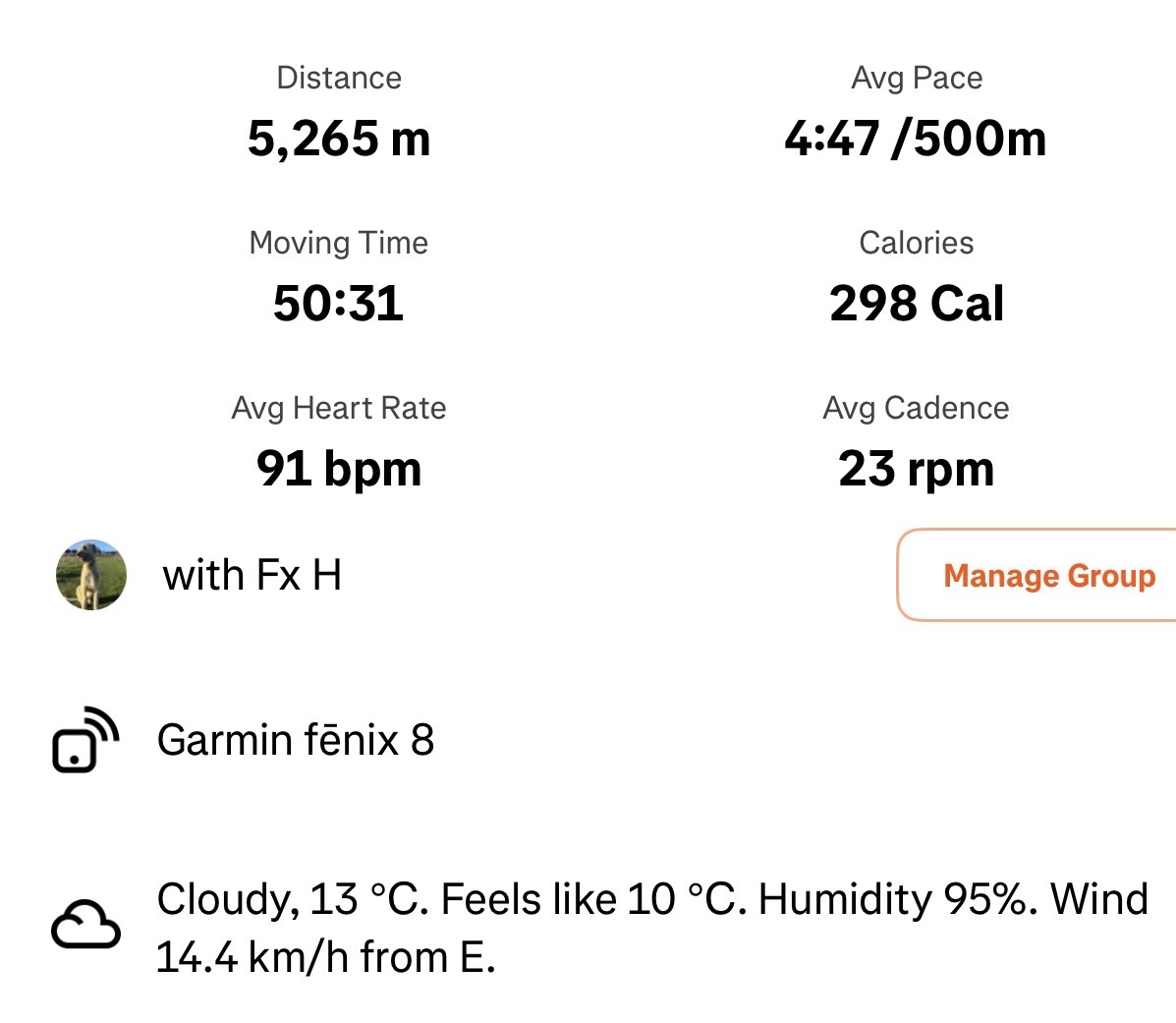The height and width of the screenshot is (1023, 1176).
Task: Click the 91 bpm heart rate value
Action: tap(339, 469)
